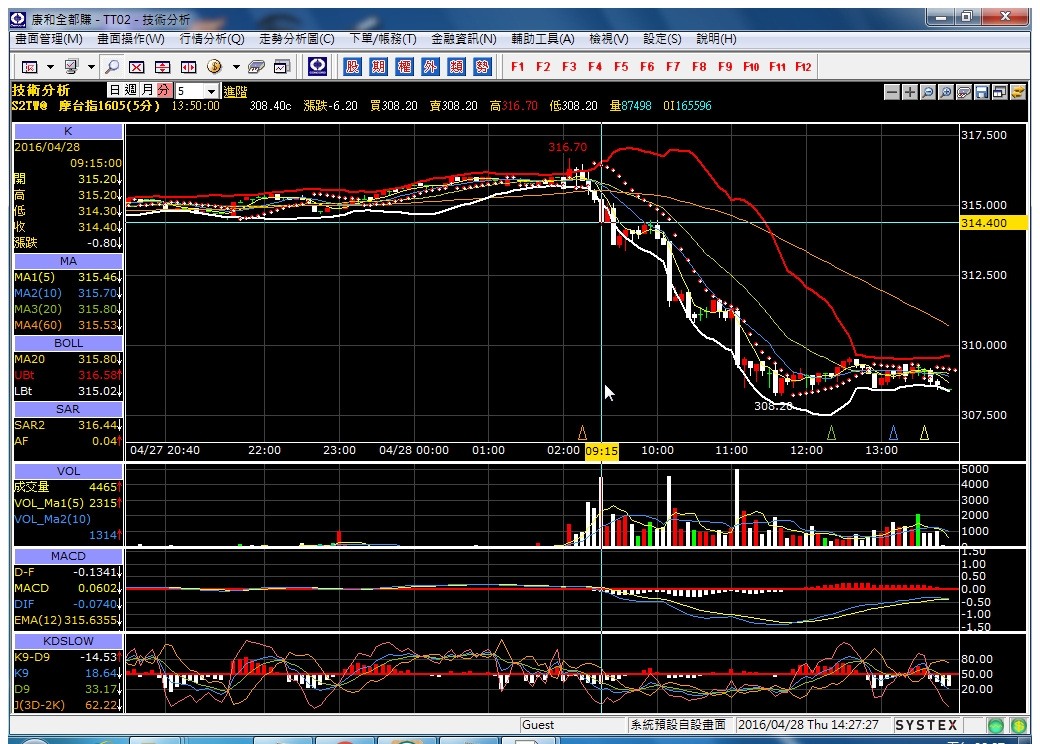Click the blue 期 futures button
This screenshot has width=1040, height=744.
[x=378, y=66]
